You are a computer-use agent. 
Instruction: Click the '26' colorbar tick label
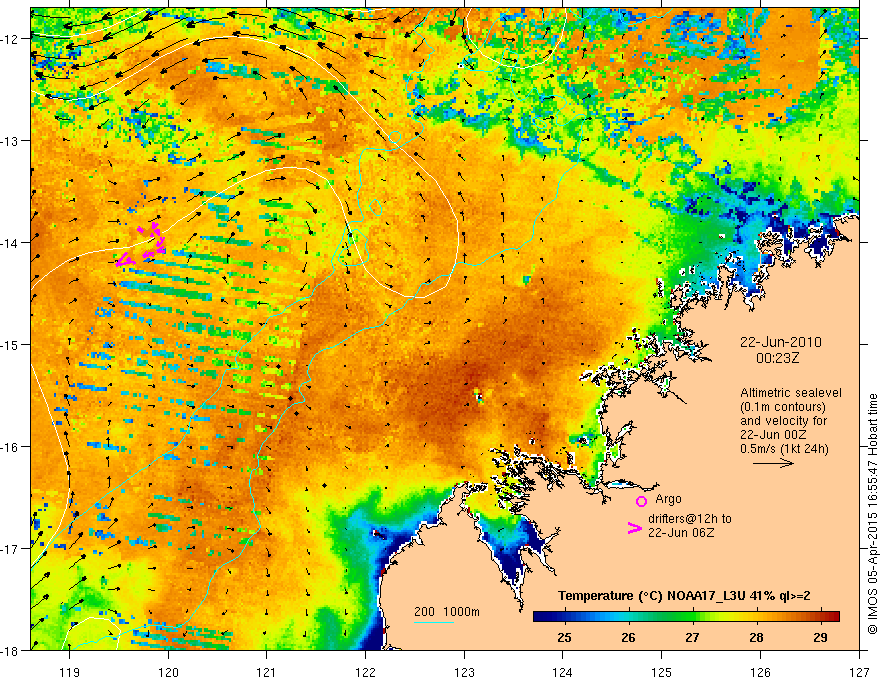pyautogui.click(x=629, y=637)
